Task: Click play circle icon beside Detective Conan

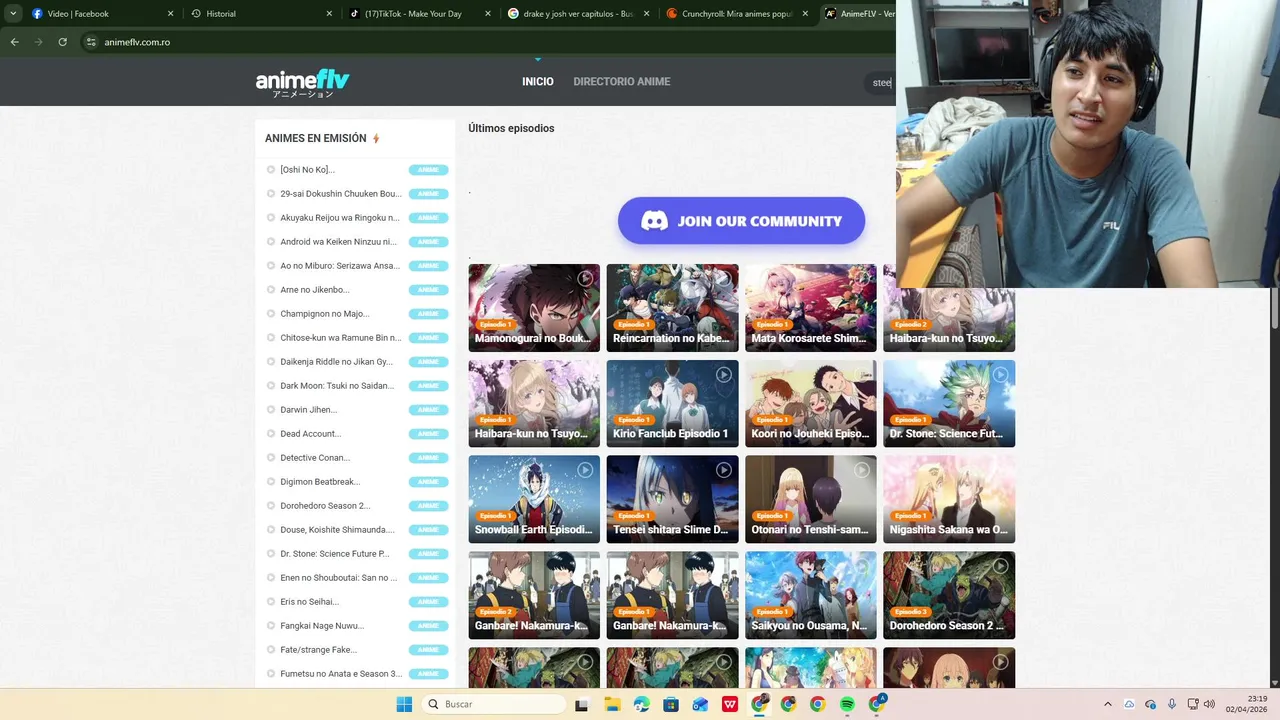Action: tap(271, 458)
